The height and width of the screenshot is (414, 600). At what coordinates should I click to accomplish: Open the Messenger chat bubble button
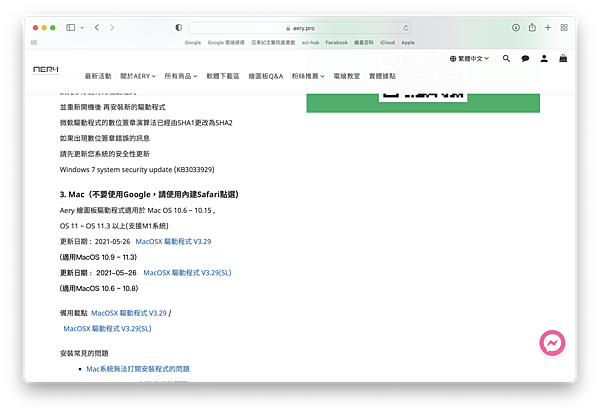click(552, 343)
